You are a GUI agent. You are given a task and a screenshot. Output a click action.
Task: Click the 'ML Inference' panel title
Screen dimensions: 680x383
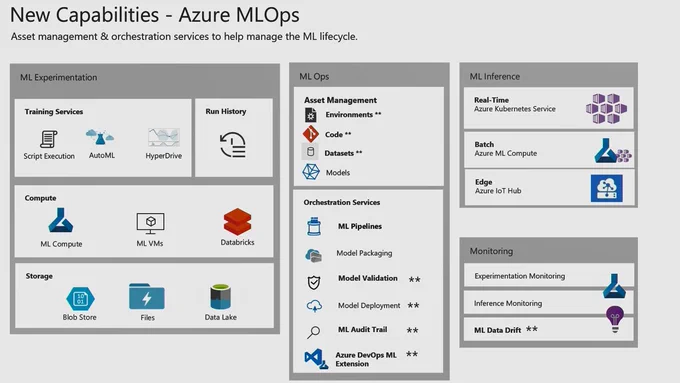coord(495,77)
